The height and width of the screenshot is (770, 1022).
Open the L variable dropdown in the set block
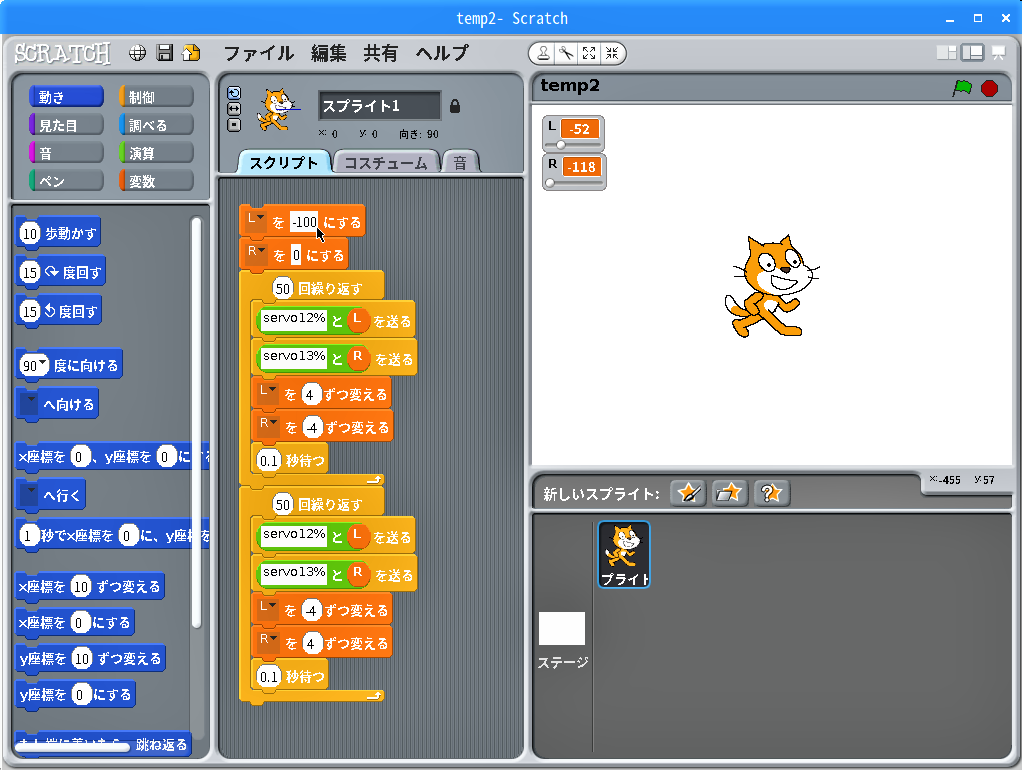pos(260,217)
